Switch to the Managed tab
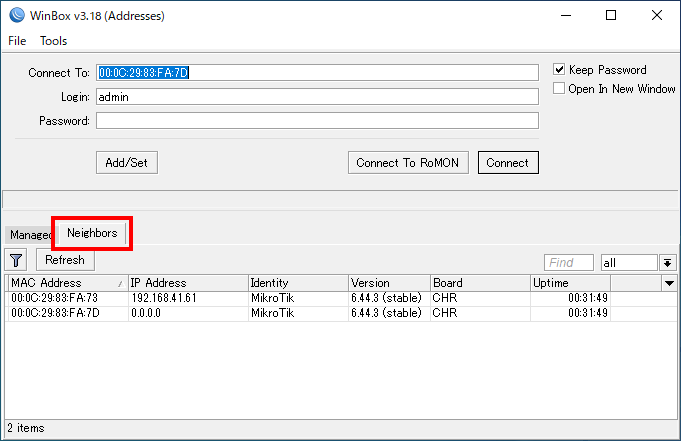Viewport: 681px width, 441px height. 31,235
